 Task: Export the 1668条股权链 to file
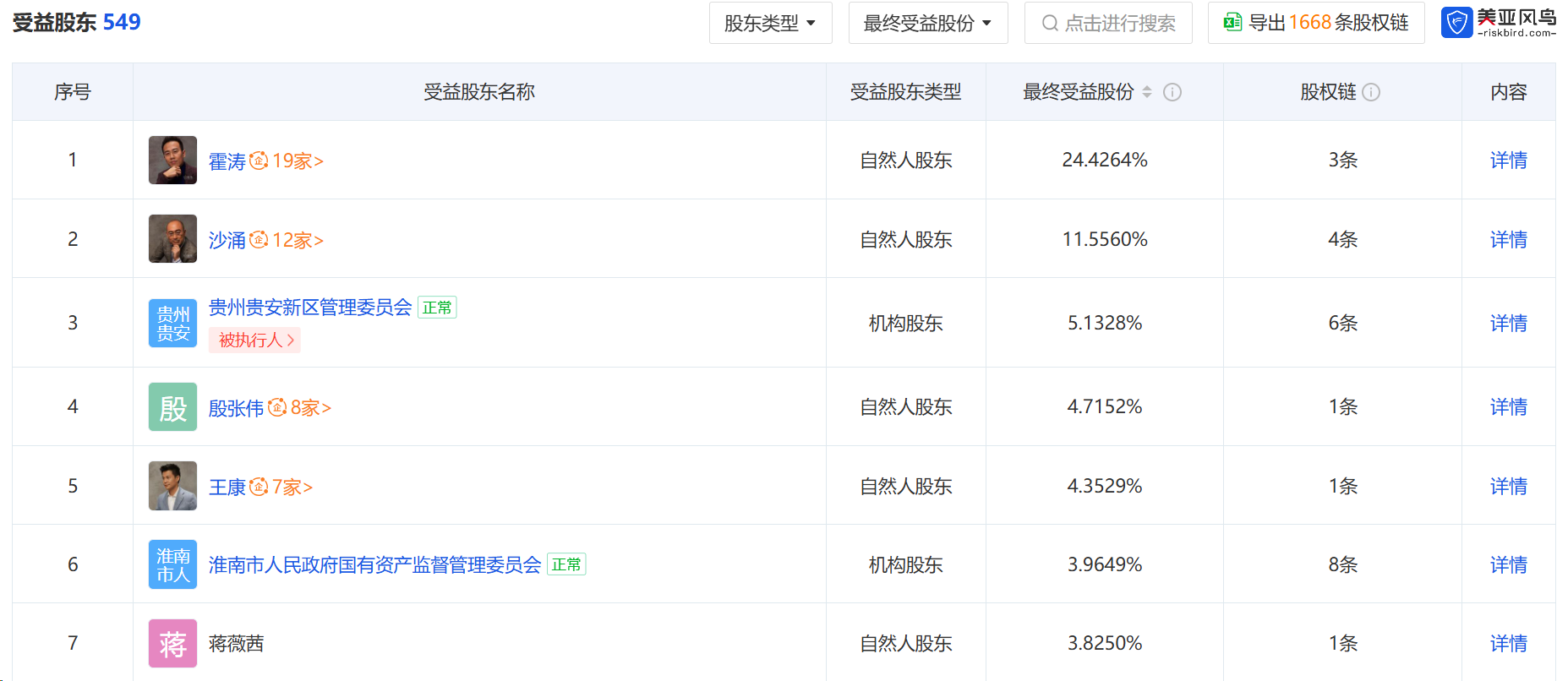tap(1327, 23)
